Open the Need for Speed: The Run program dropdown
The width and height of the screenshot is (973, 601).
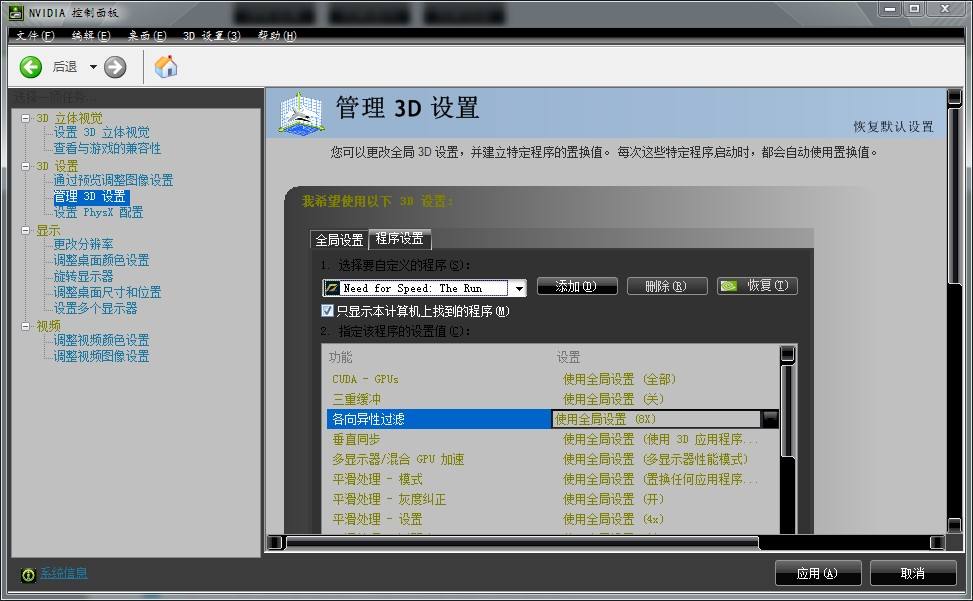point(519,287)
